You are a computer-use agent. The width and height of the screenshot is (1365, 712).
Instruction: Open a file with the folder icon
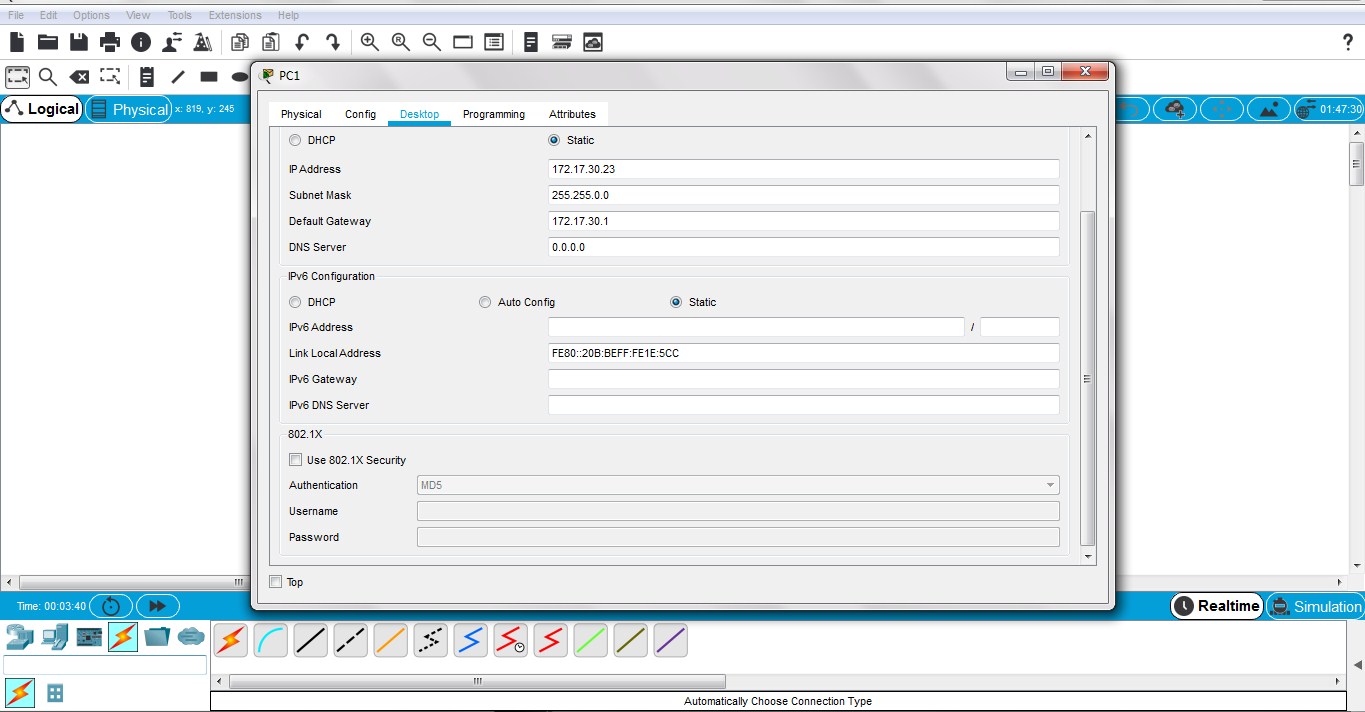click(x=48, y=42)
